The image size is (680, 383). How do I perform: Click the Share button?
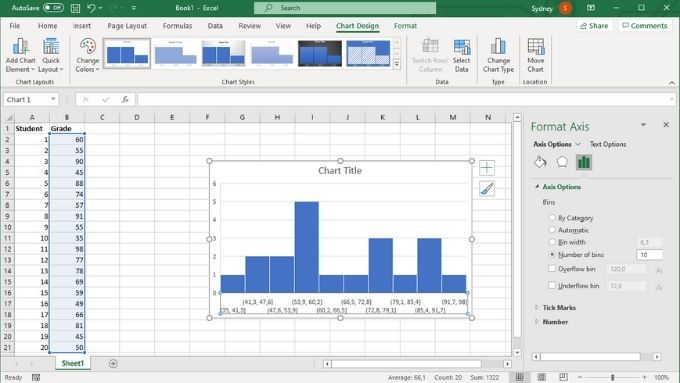595,26
